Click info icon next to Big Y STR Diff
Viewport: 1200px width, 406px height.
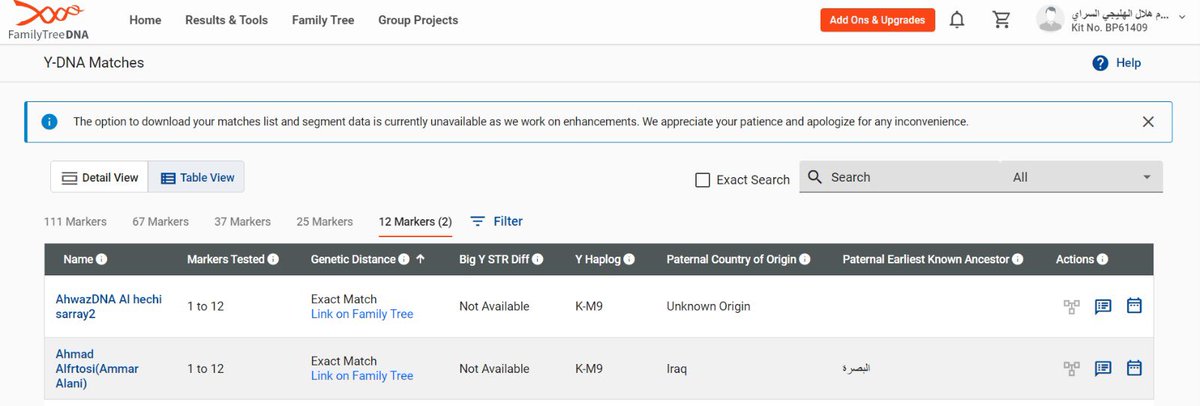(x=538, y=260)
